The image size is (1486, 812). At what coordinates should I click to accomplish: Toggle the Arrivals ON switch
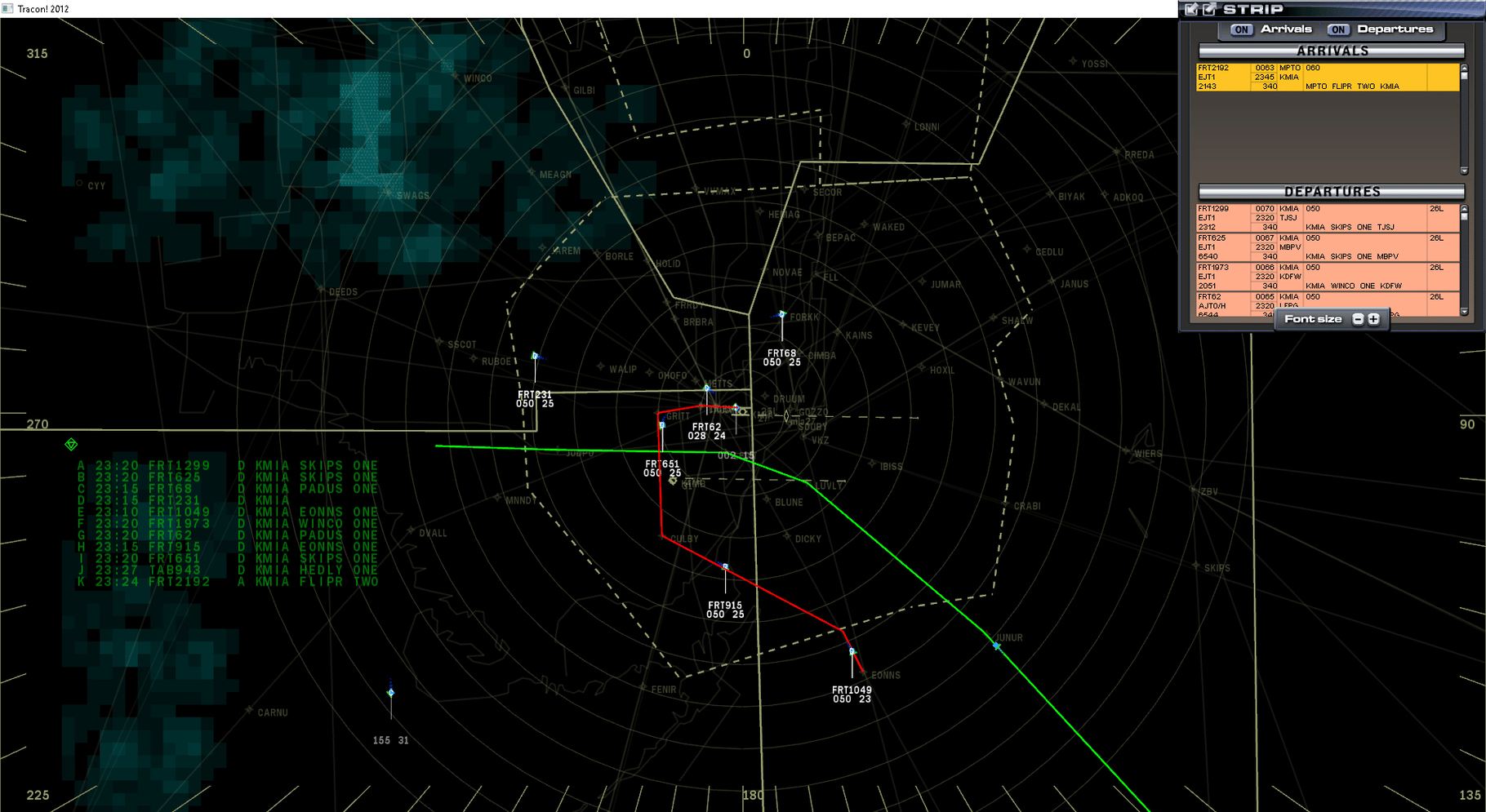coord(1241,29)
